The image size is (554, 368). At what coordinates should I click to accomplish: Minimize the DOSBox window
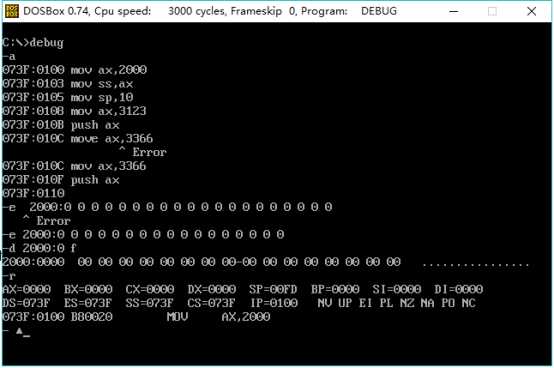454,11
